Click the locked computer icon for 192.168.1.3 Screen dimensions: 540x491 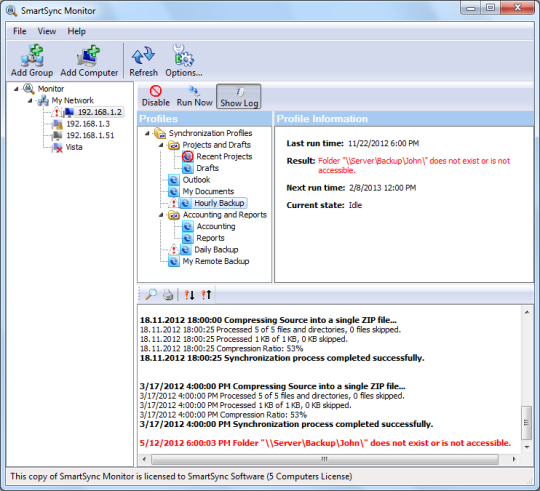point(58,124)
